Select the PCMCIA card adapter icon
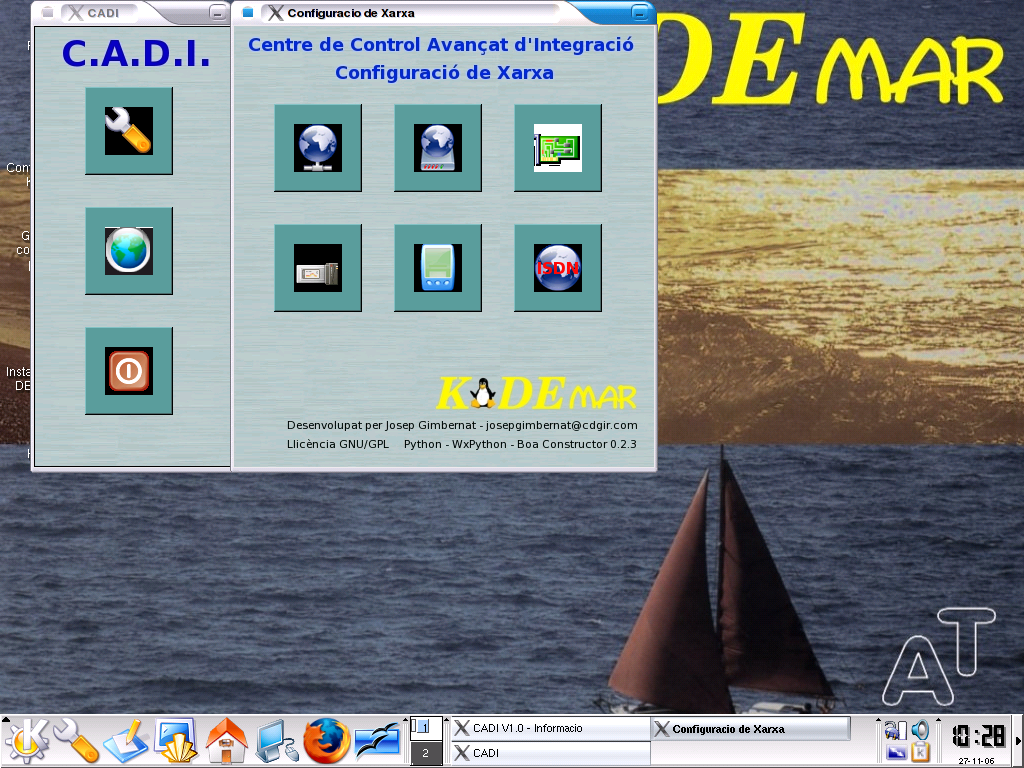The width and height of the screenshot is (1024, 768). coord(318,268)
